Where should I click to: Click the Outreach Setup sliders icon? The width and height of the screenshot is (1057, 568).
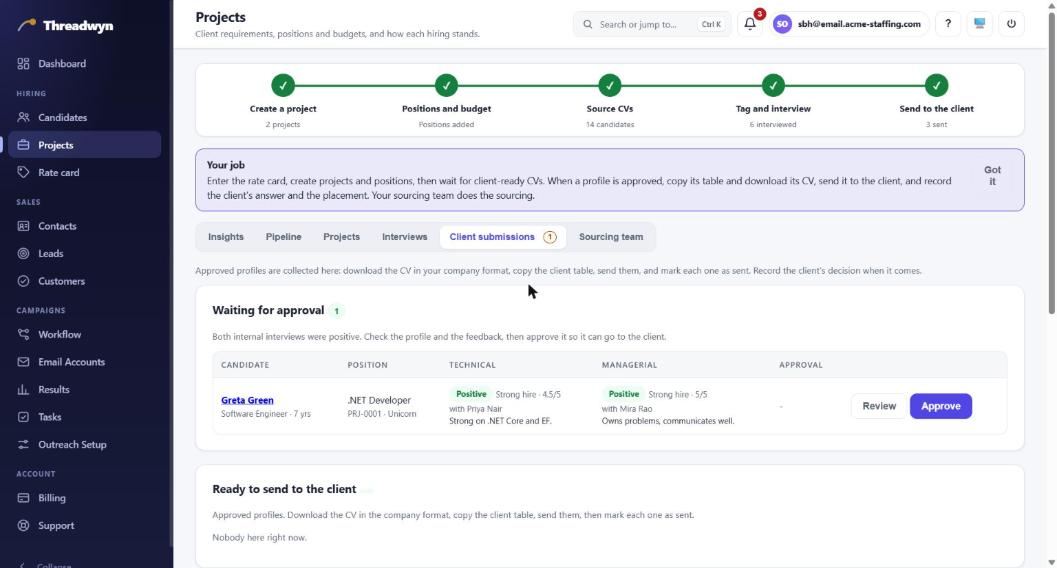pos(24,445)
